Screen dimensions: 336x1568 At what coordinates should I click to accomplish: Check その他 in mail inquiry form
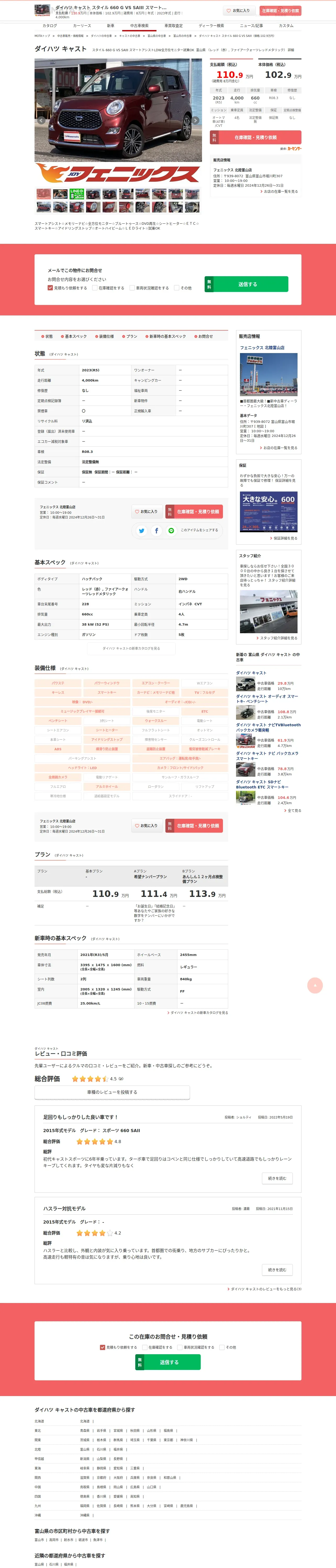[177, 288]
